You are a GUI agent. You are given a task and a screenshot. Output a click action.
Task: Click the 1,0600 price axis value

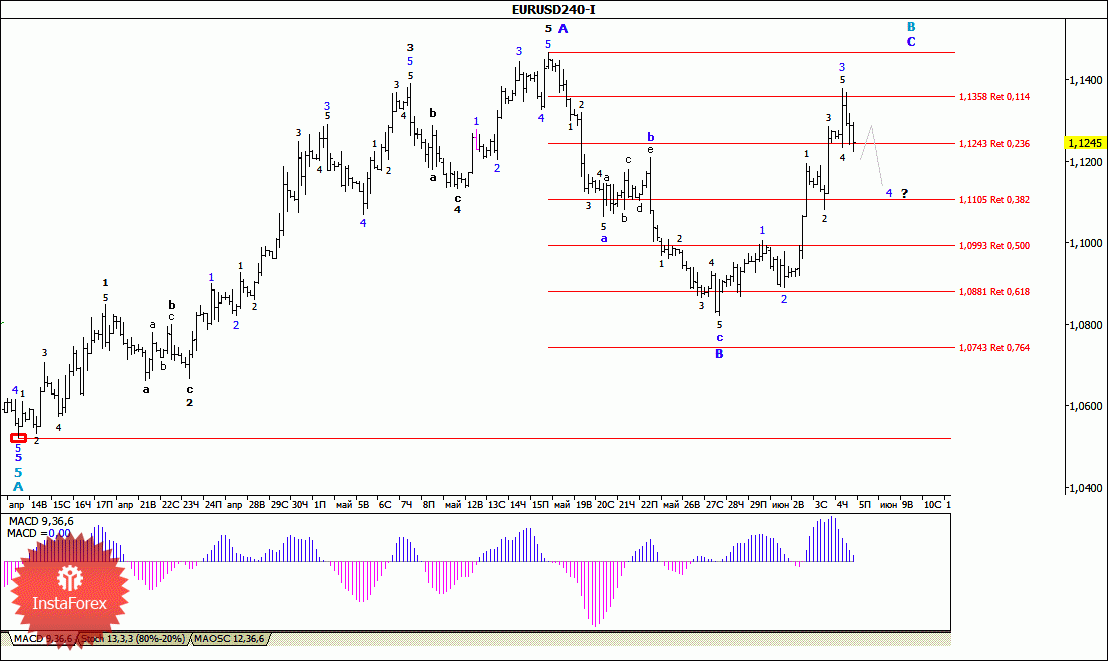1085,406
